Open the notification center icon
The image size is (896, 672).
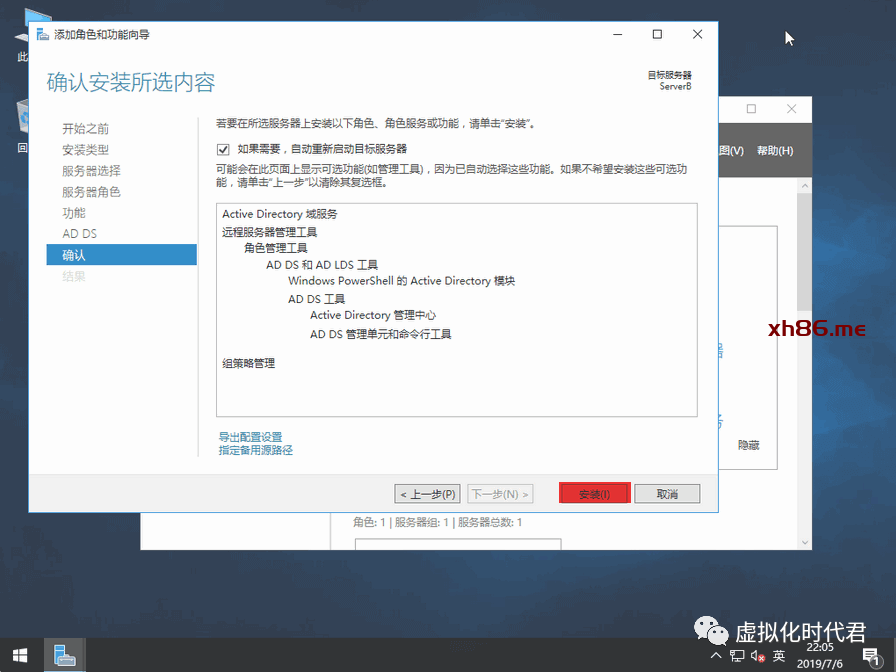[x=871, y=657]
